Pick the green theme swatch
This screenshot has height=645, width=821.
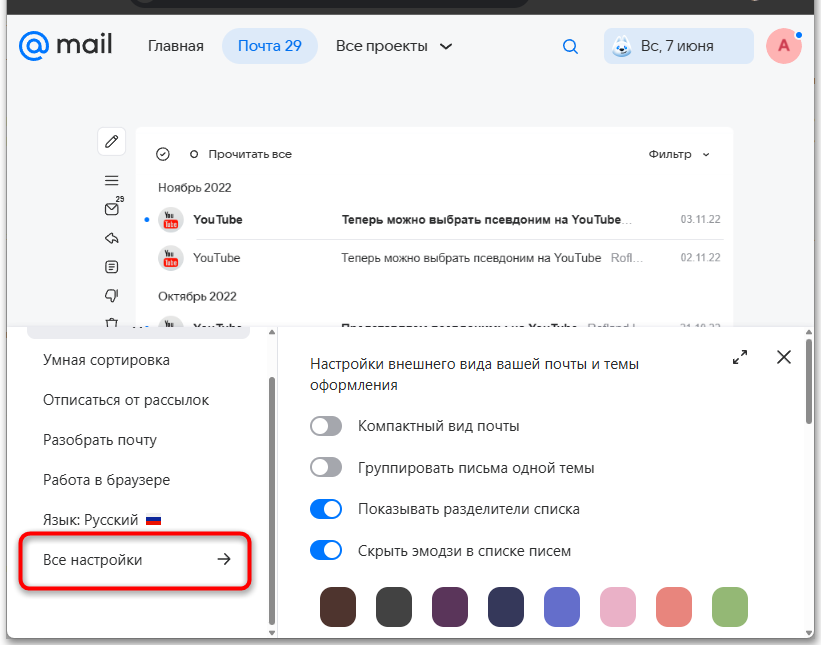point(730,607)
